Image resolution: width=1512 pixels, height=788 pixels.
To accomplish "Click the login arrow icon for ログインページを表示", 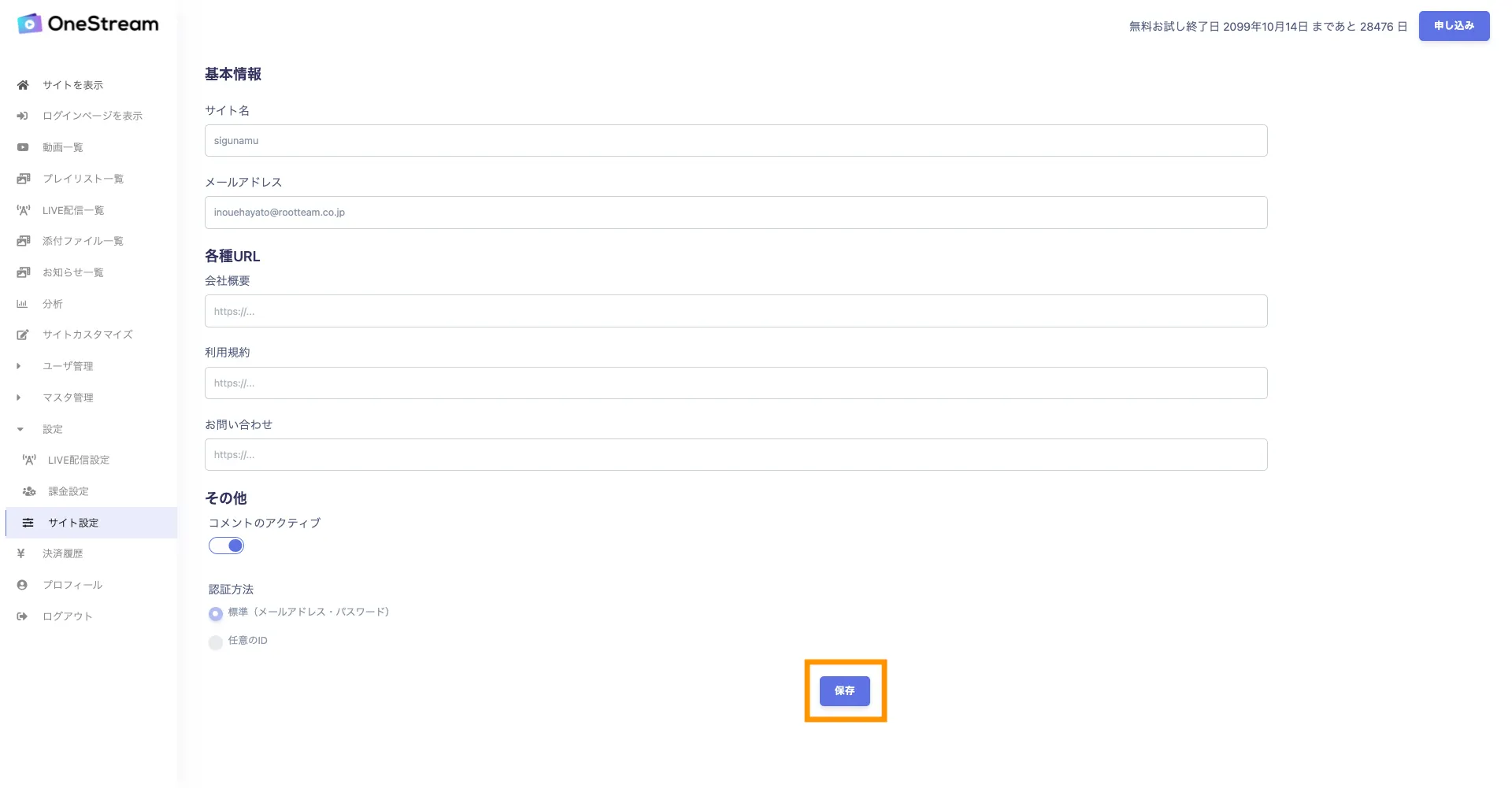I will [23, 116].
